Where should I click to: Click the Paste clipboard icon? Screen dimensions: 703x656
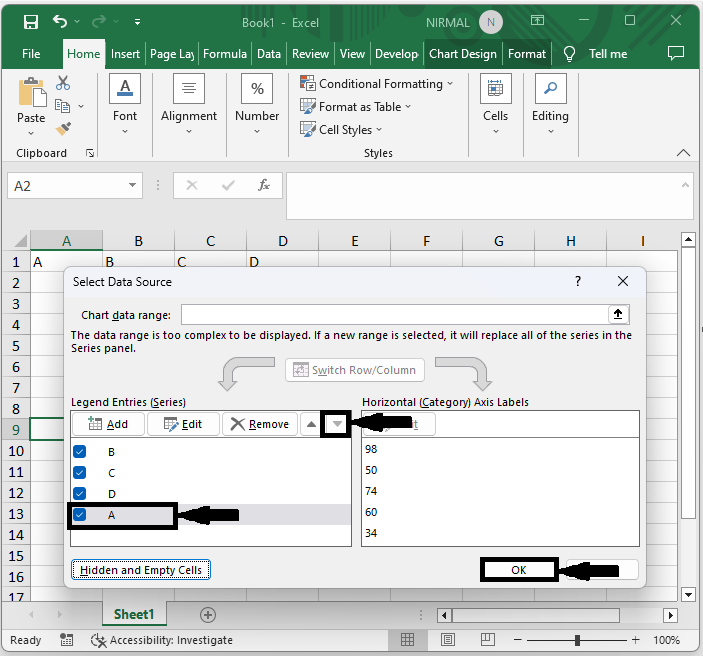pos(31,93)
